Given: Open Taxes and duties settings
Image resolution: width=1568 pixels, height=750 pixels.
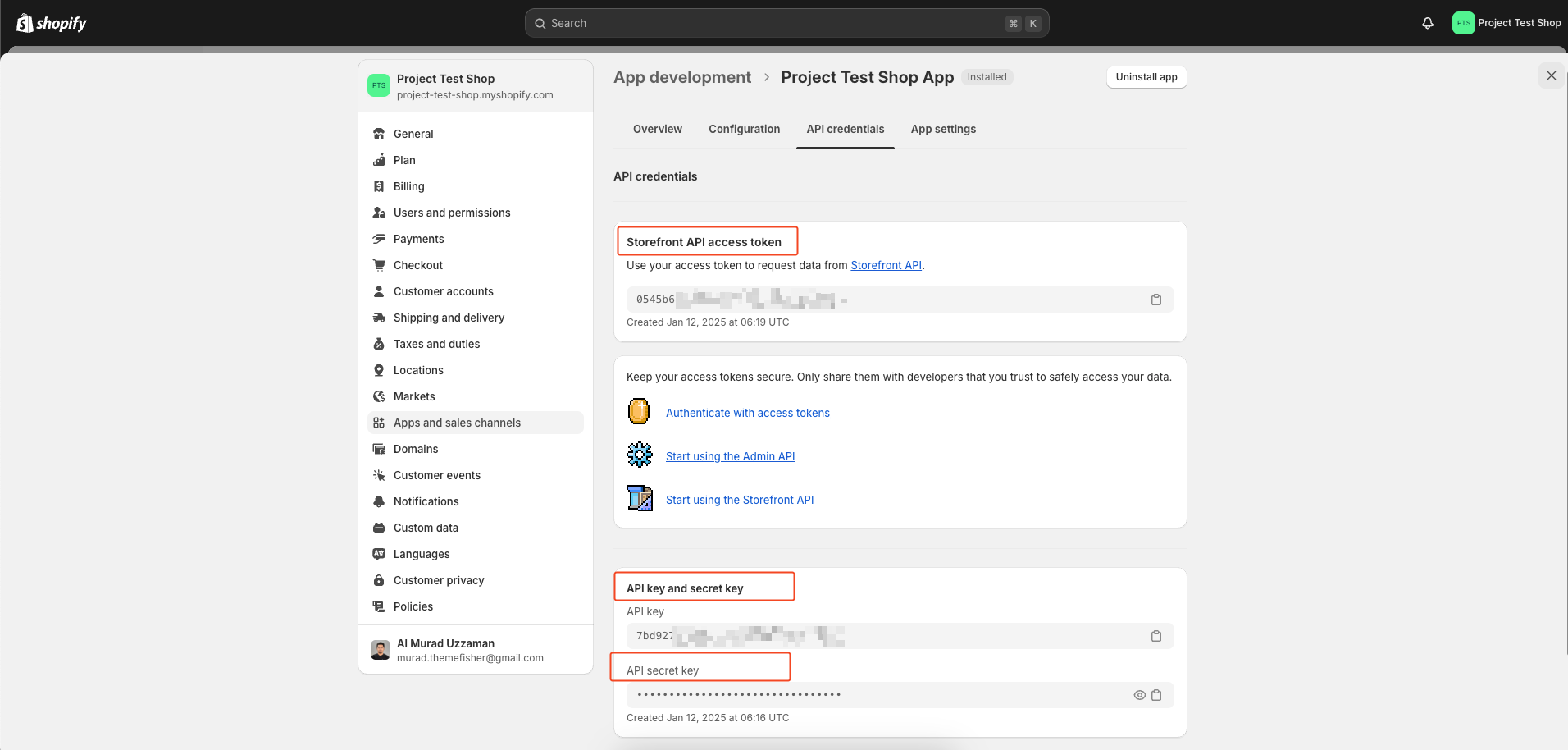Looking at the screenshot, I should 476,344.
